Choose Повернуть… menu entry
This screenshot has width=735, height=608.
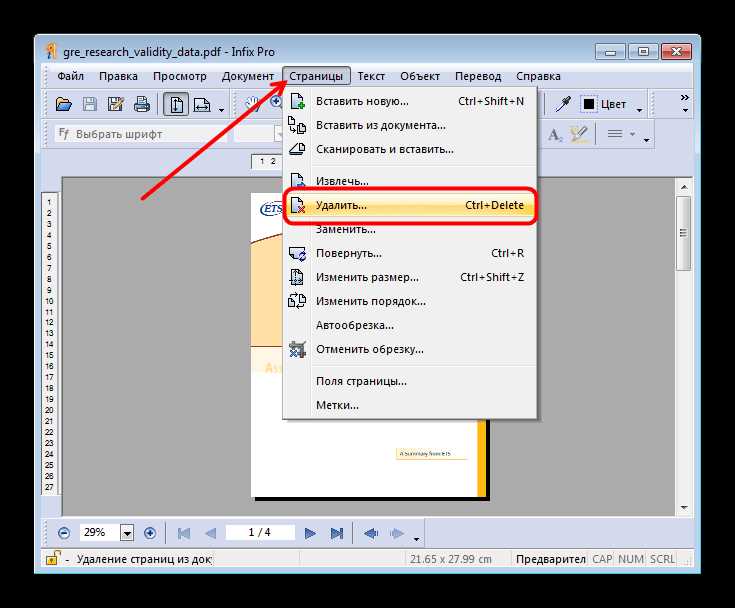410,253
